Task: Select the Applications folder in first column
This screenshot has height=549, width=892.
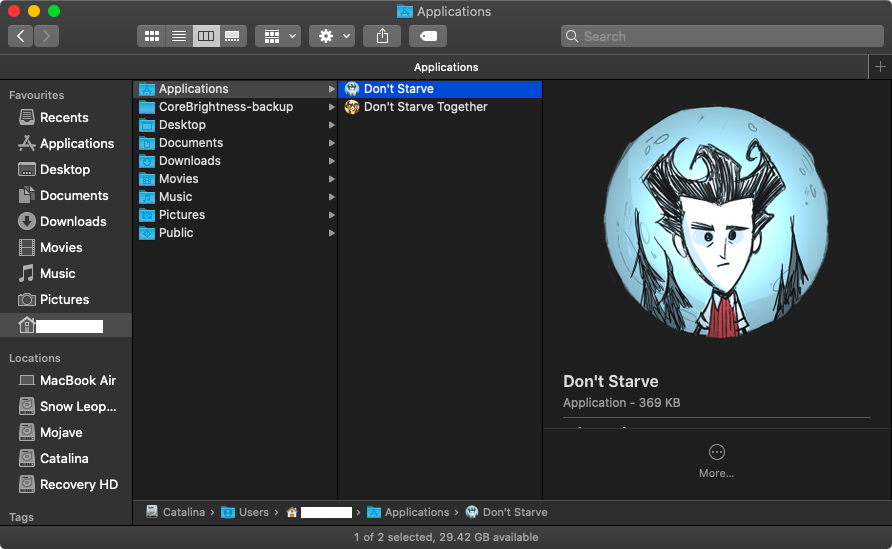Action: (235, 89)
